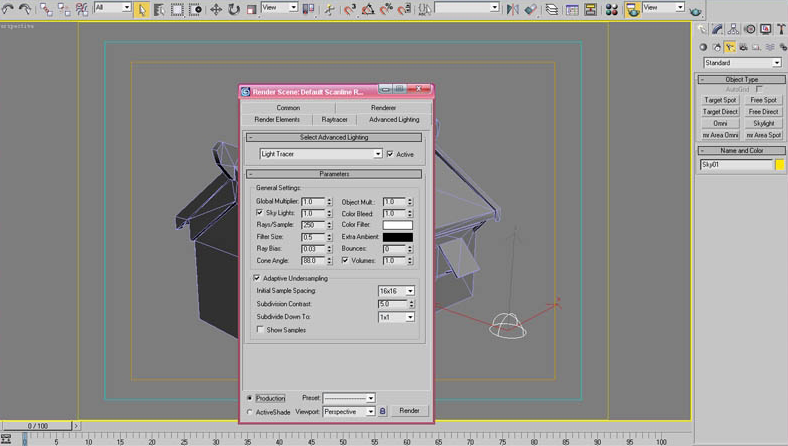Collapse the Select Advanced Lighting rollout
Viewport: 788px width, 446px height.
[334, 137]
